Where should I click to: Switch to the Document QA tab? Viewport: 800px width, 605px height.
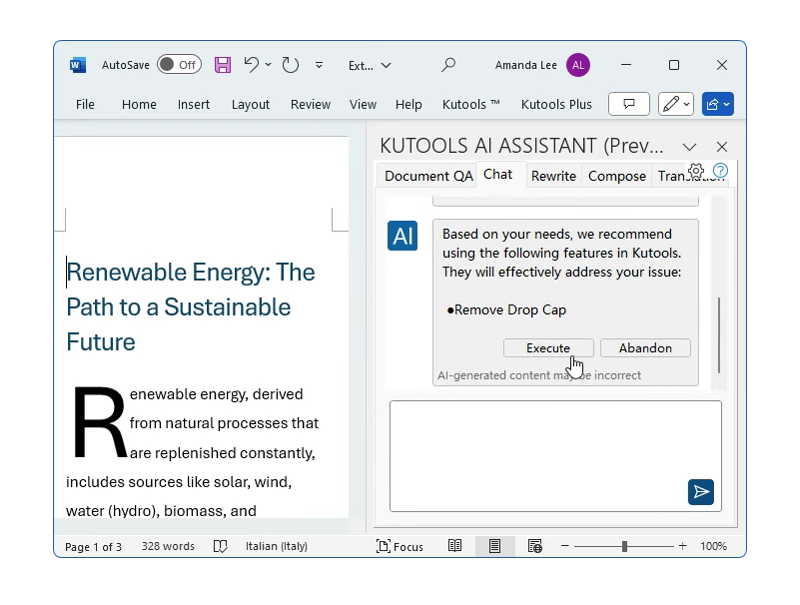point(428,176)
